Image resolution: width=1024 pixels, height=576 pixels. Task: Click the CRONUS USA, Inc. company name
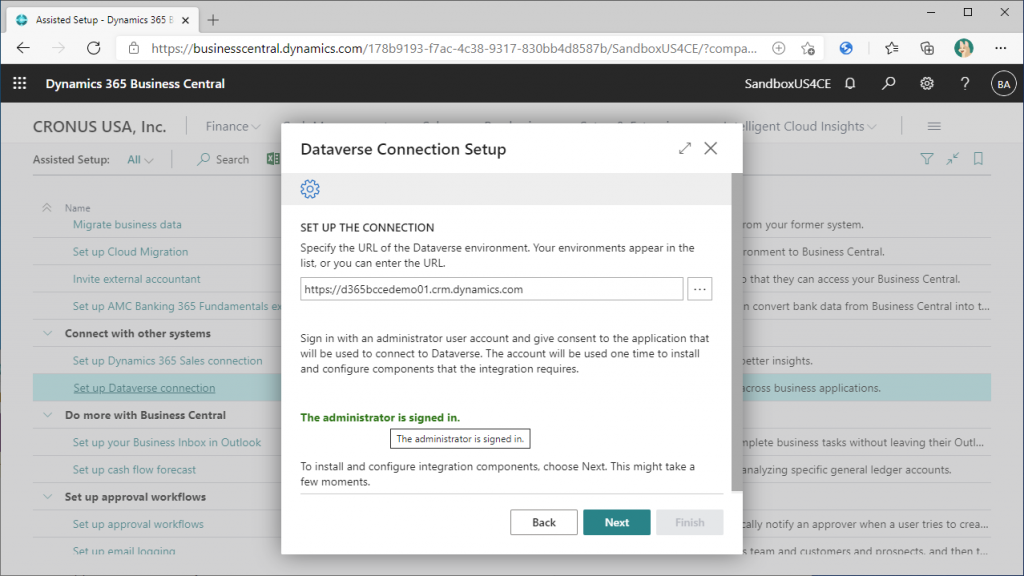100,126
